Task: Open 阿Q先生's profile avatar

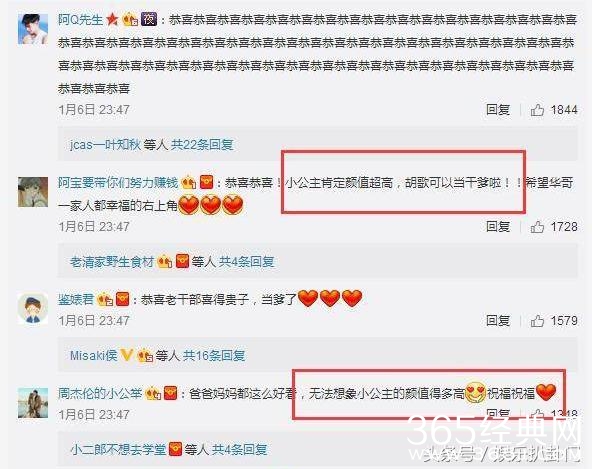Action: [x=33, y=29]
